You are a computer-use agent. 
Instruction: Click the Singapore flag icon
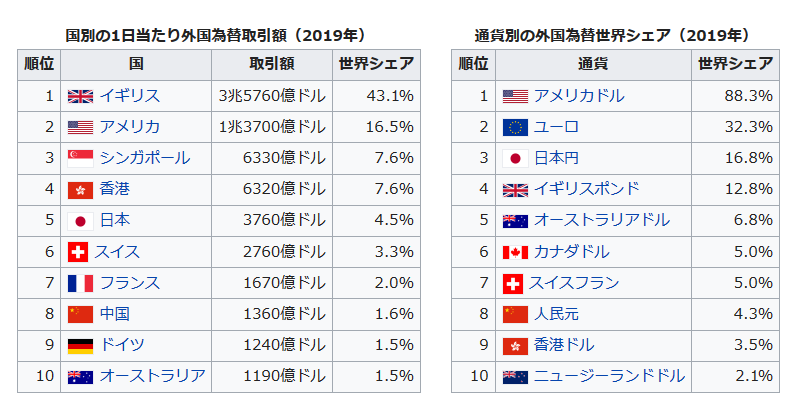80,158
